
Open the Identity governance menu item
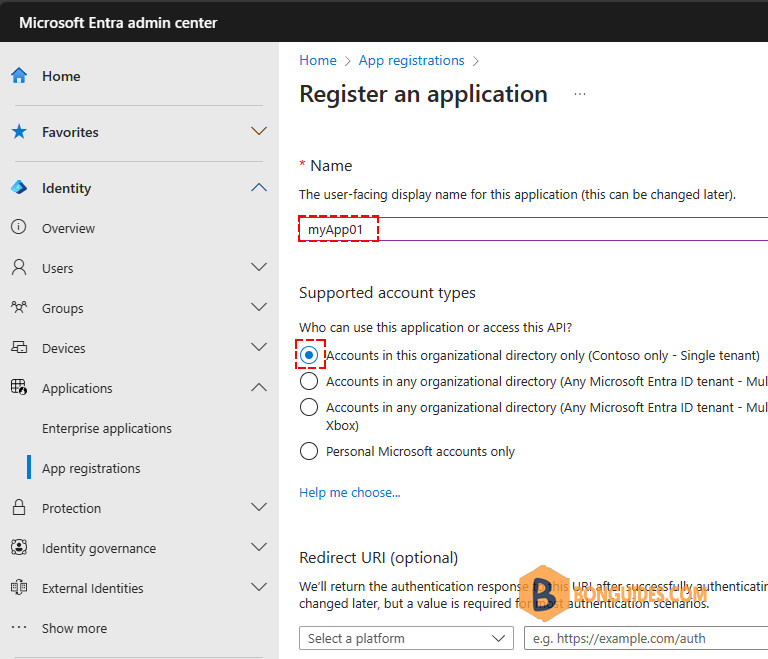click(x=99, y=548)
